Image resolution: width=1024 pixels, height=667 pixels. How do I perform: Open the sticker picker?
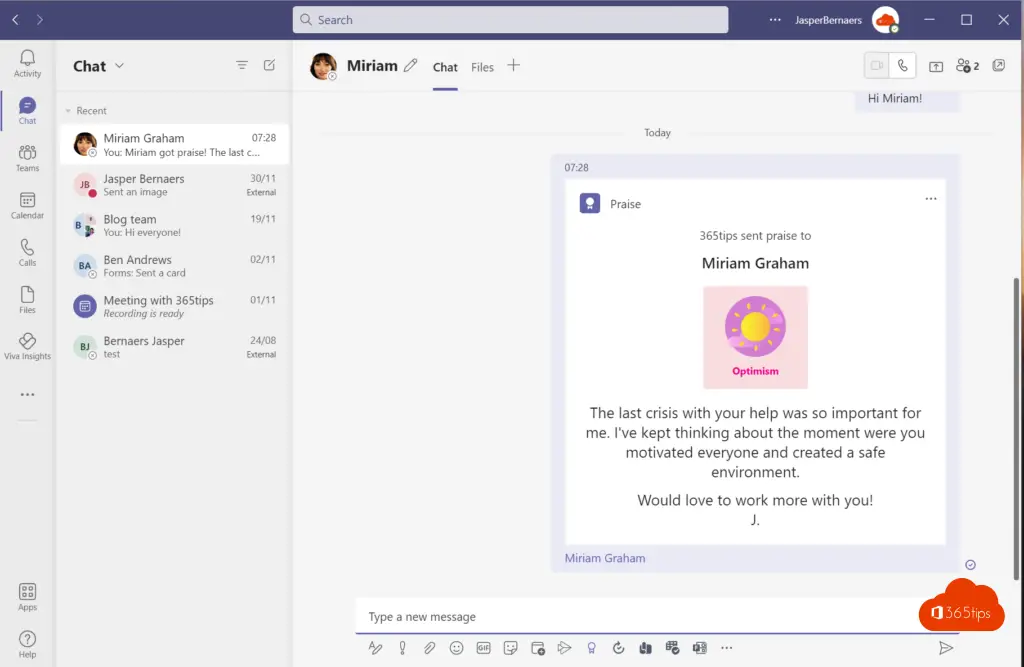click(511, 648)
